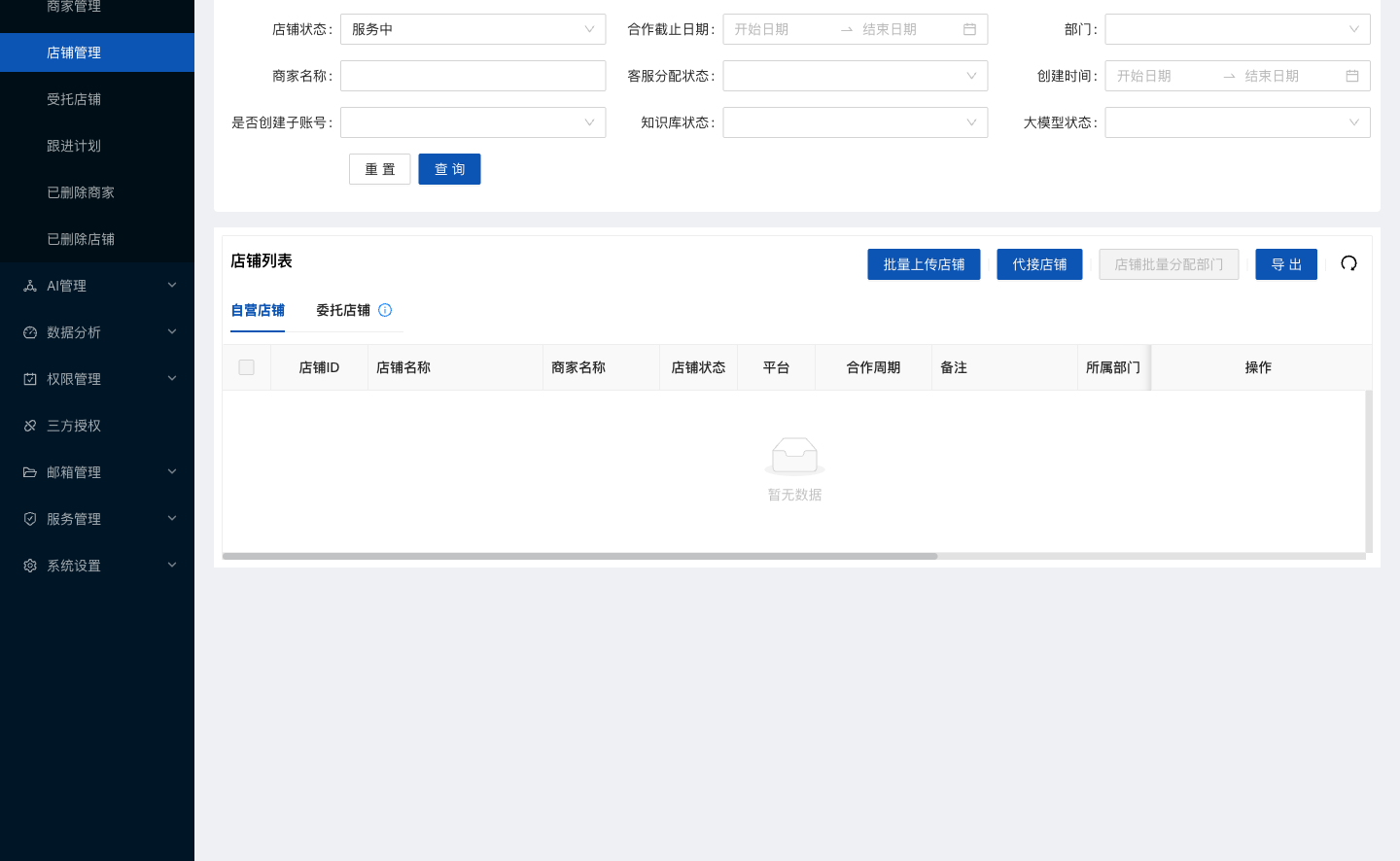
Task: Click the 导出 button
Action: point(1286,264)
